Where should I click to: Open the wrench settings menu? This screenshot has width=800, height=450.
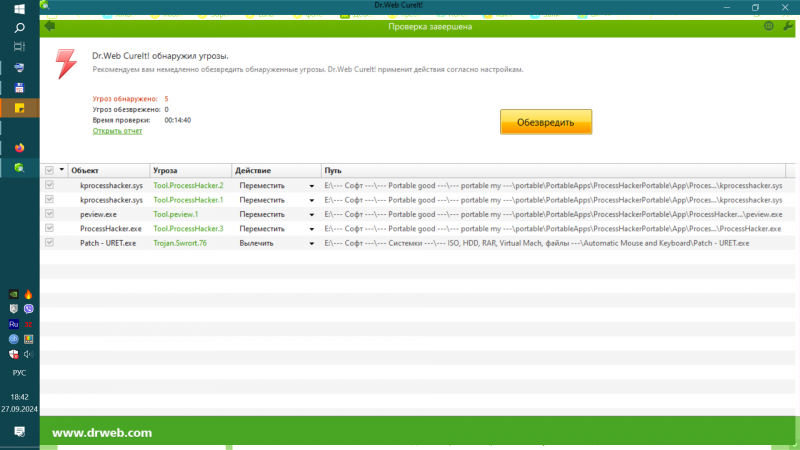click(x=788, y=26)
